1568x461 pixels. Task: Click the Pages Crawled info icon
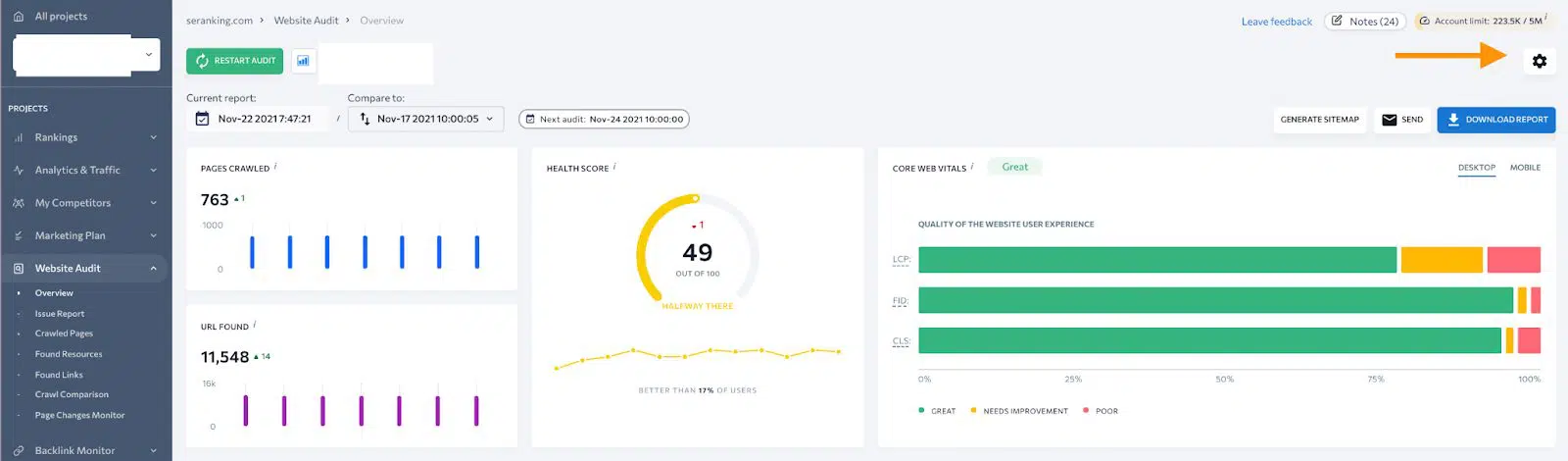[275, 167]
